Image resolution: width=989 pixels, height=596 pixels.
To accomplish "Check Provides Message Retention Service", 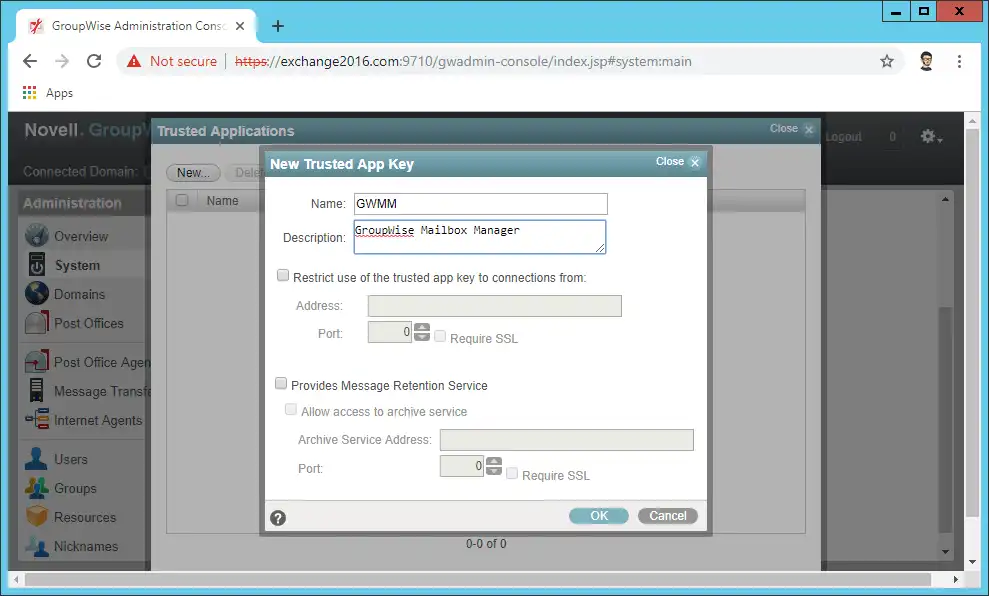I will click(x=281, y=384).
